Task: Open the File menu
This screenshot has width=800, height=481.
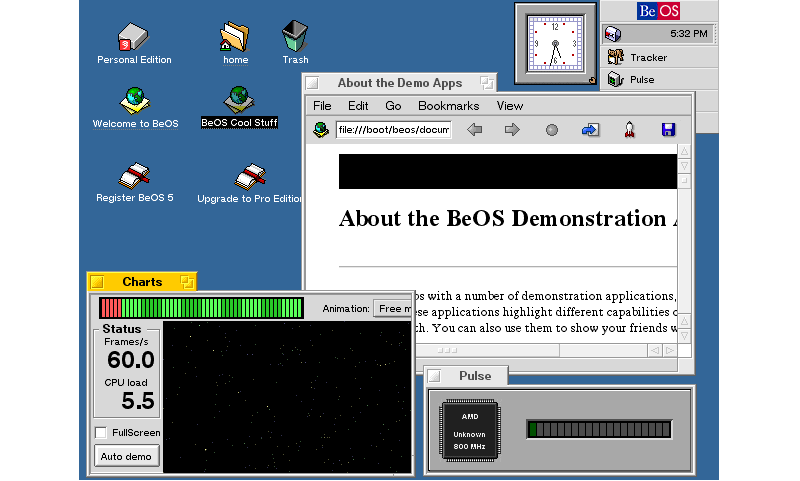Action: pyautogui.click(x=322, y=106)
